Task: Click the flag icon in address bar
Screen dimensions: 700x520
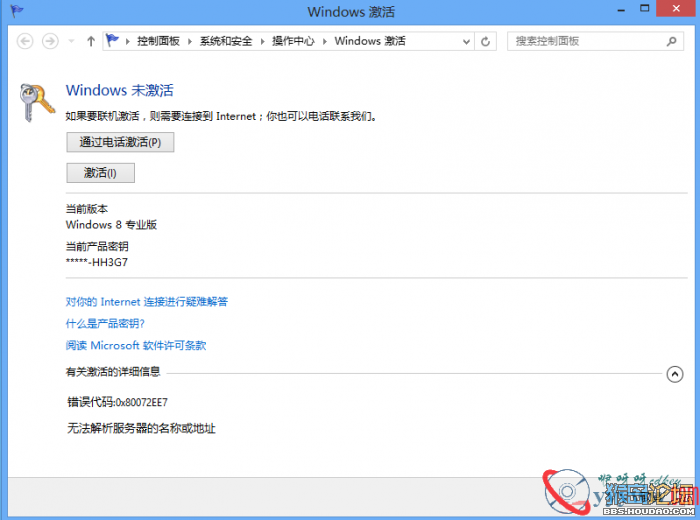Action: pos(112,41)
